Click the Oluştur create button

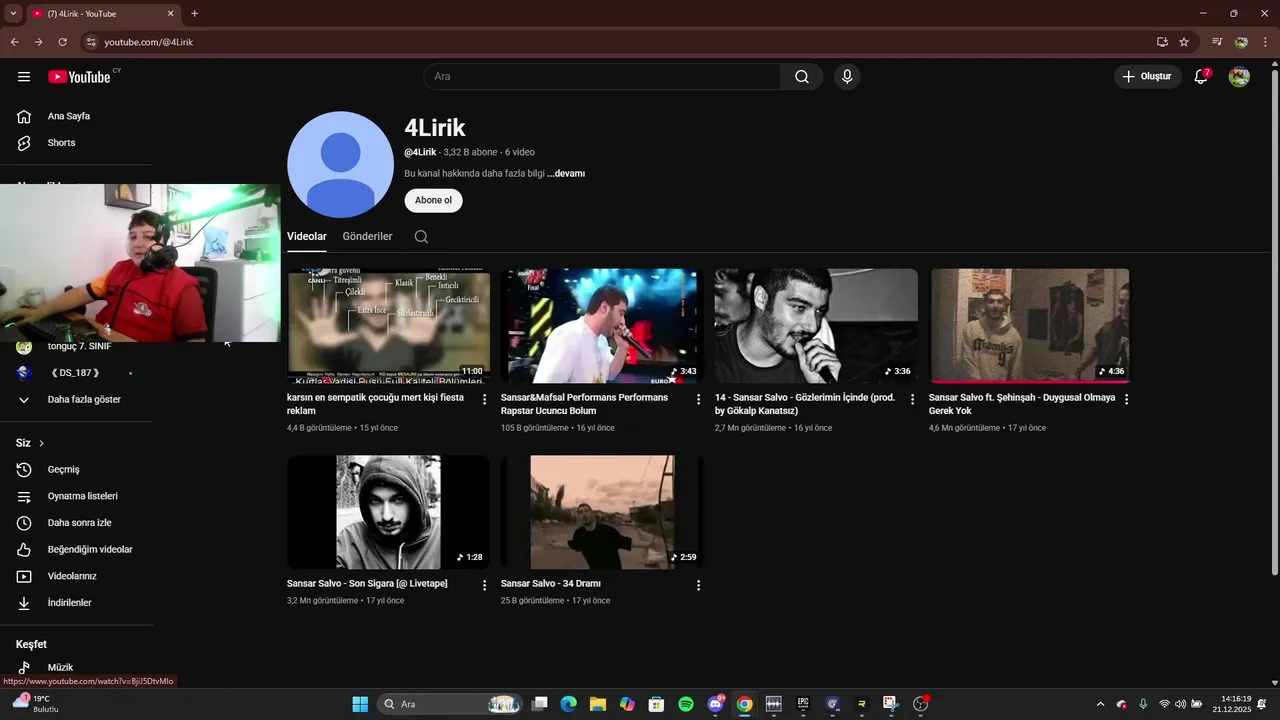click(x=1148, y=77)
